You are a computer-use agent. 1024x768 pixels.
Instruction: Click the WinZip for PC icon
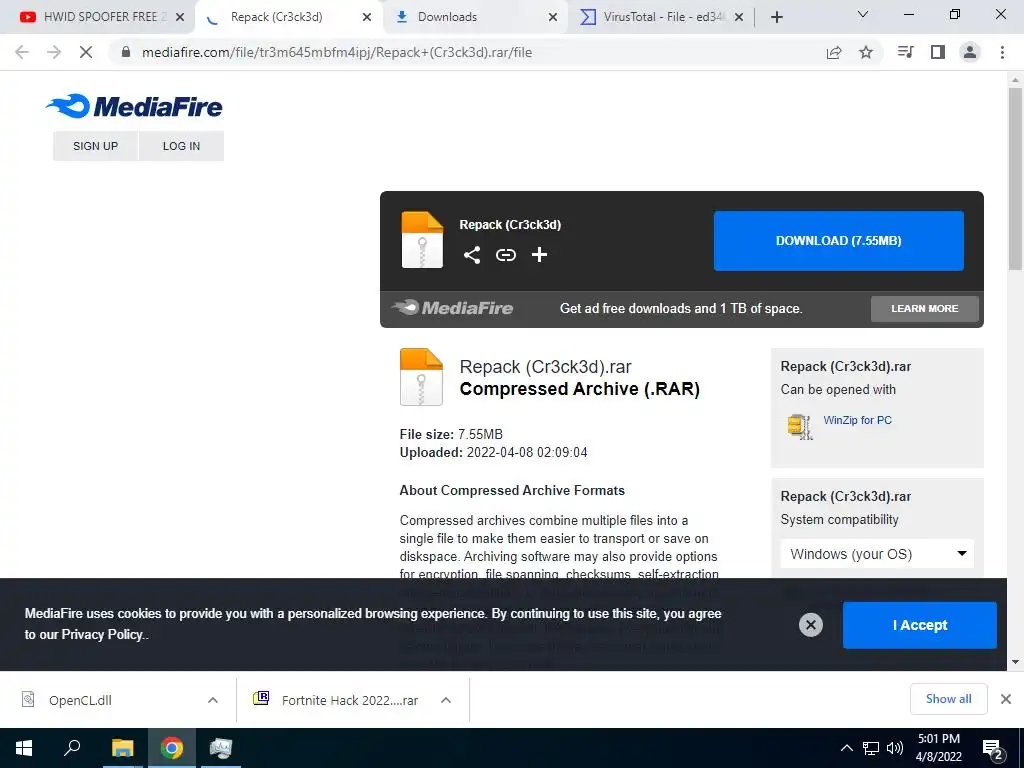coord(800,426)
